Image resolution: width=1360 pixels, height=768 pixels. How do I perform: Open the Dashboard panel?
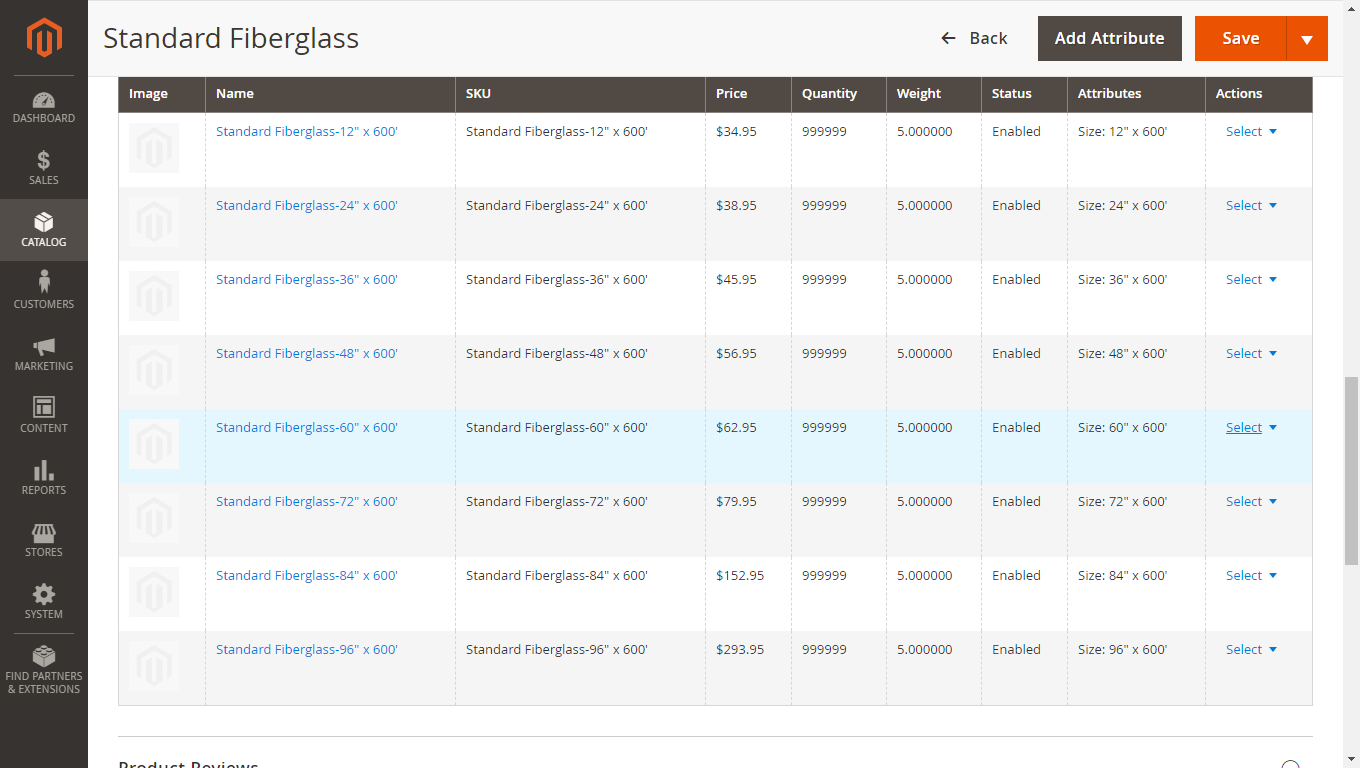point(44,107)
